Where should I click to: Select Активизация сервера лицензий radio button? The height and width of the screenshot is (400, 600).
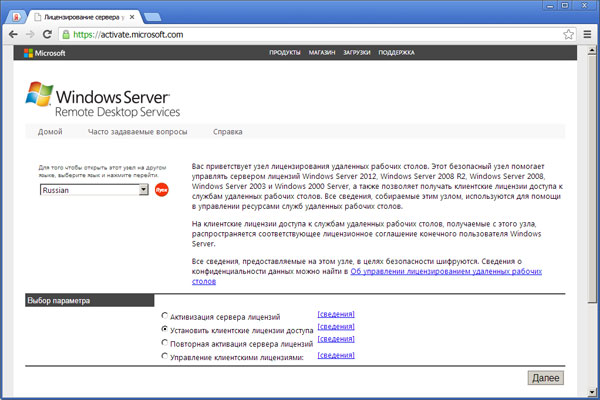[x=165, y=316]
